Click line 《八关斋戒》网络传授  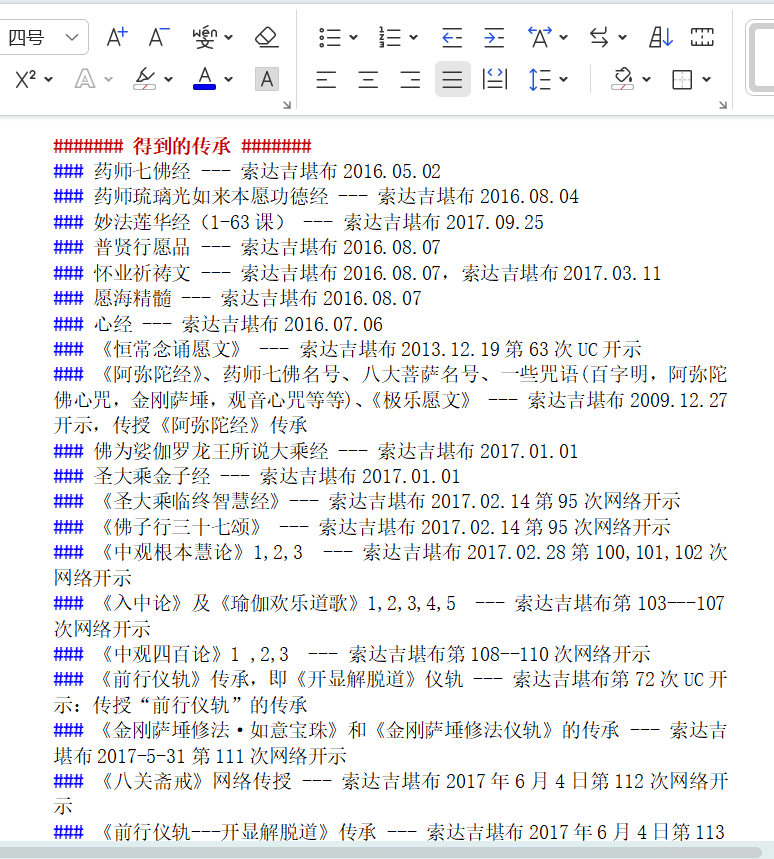coord(391,793)
